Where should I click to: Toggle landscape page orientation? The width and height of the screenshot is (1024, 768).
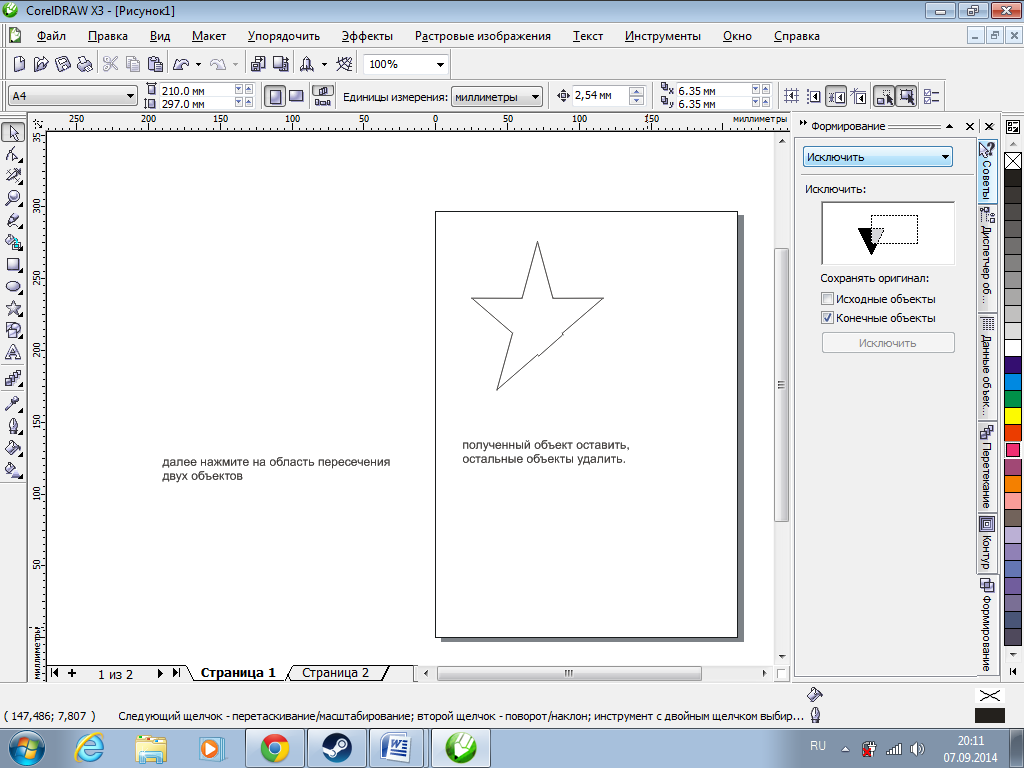(x=296, y=96)
